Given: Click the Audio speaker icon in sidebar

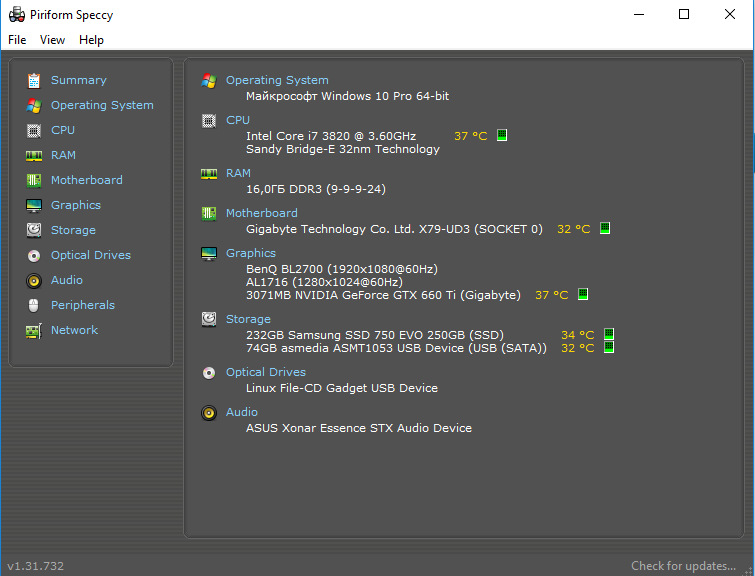Looking at the screenshot, I should point(34,280).
